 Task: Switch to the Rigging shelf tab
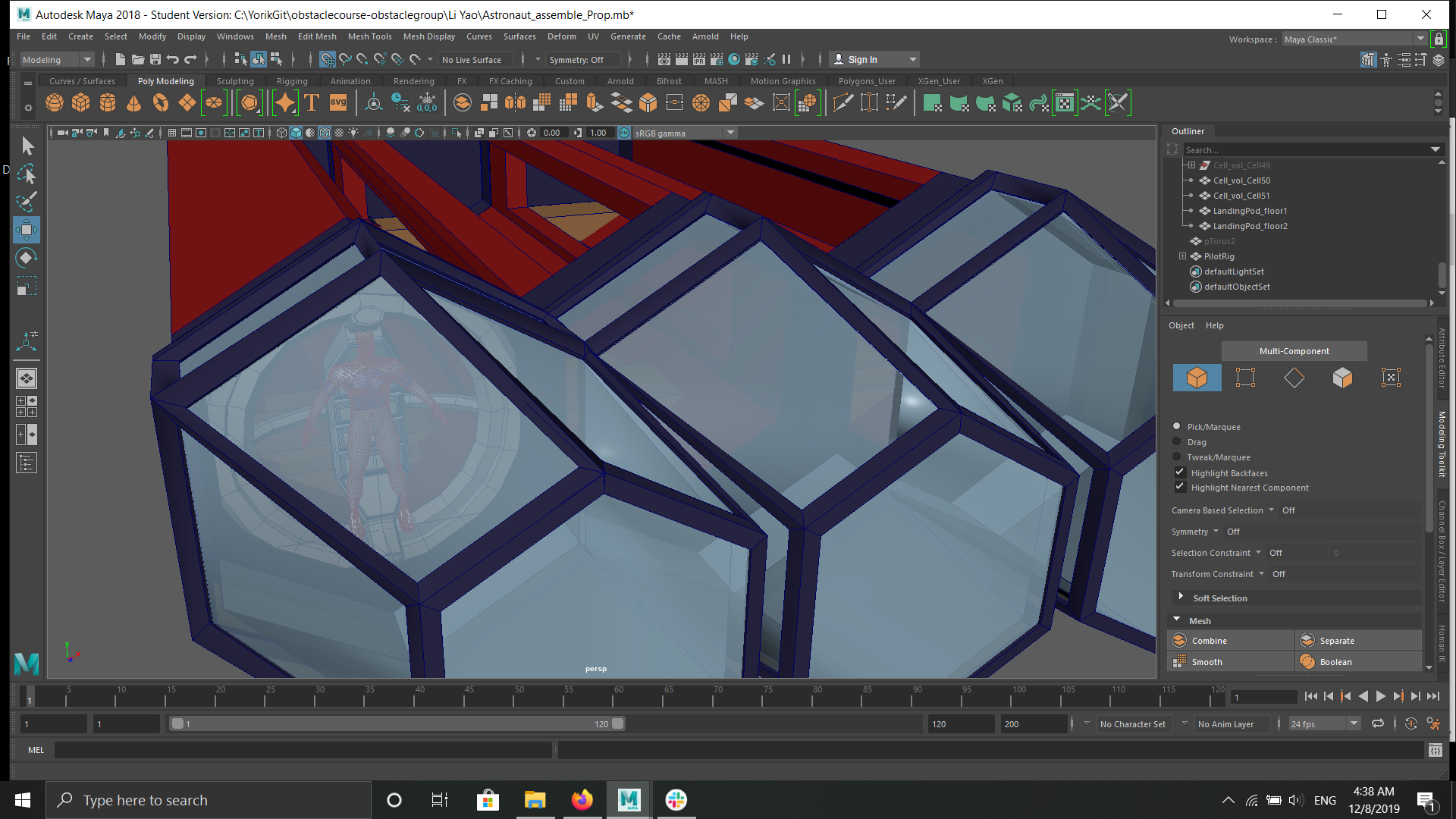tap(292, 81)
